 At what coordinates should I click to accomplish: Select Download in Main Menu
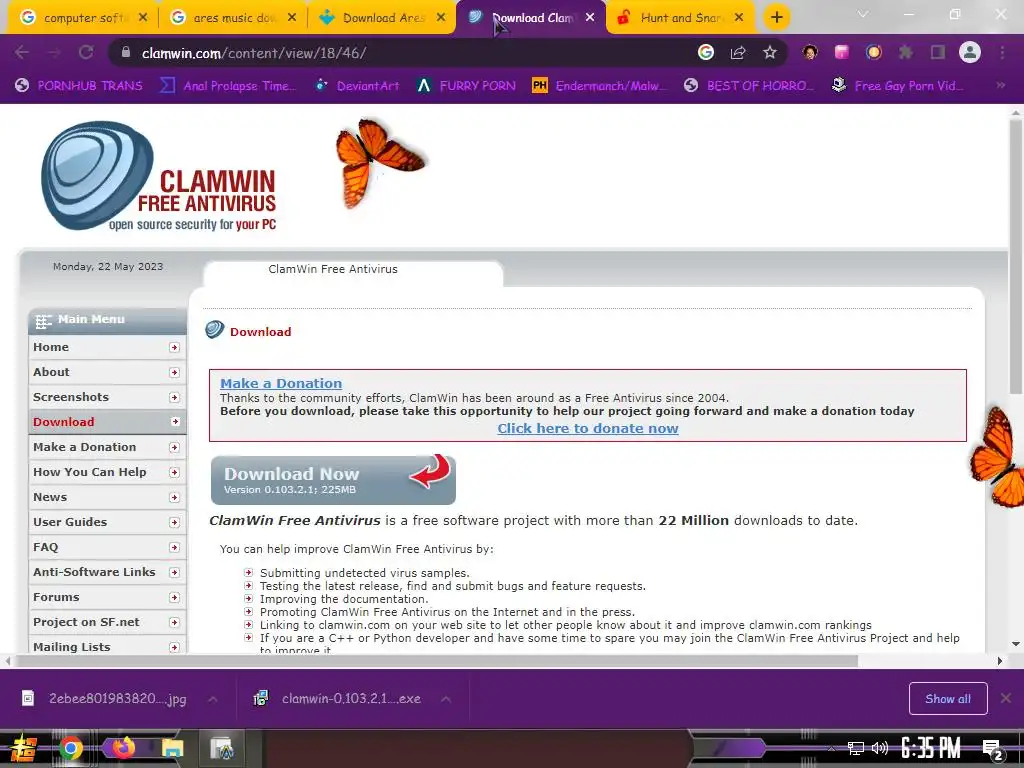coord(107,422)
